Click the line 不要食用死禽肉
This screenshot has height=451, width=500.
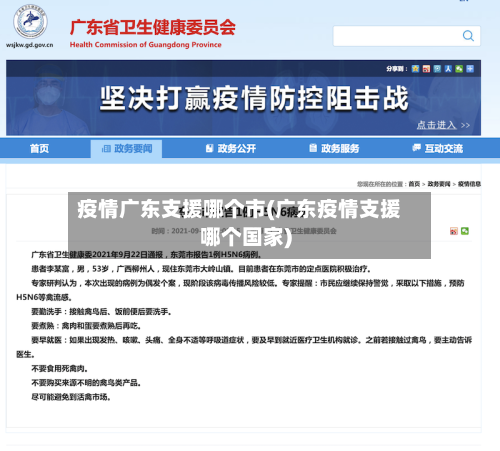[60, 368]
